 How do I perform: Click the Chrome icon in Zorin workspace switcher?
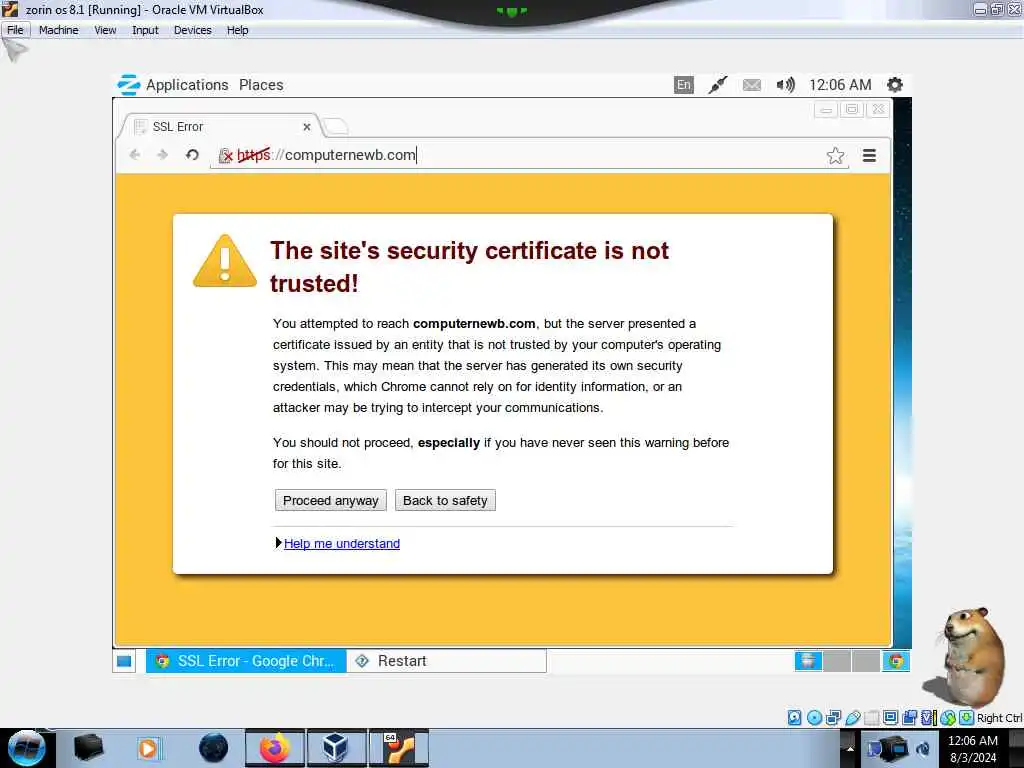coord(896,662)
